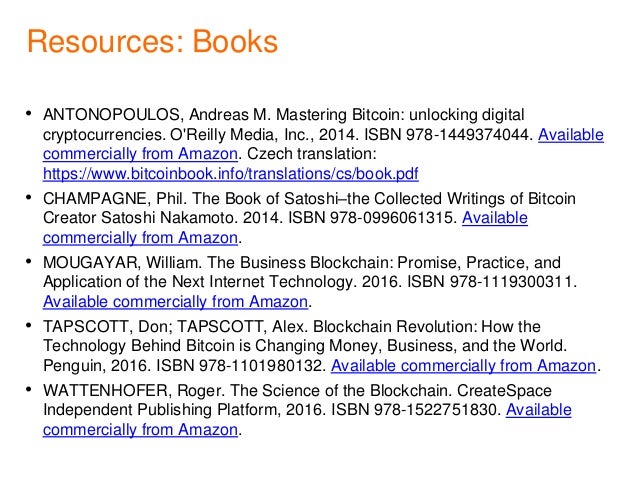Click 'Available' link after ISBN 978-1449374044
The image size is (638, 479).
pos(571,135)
